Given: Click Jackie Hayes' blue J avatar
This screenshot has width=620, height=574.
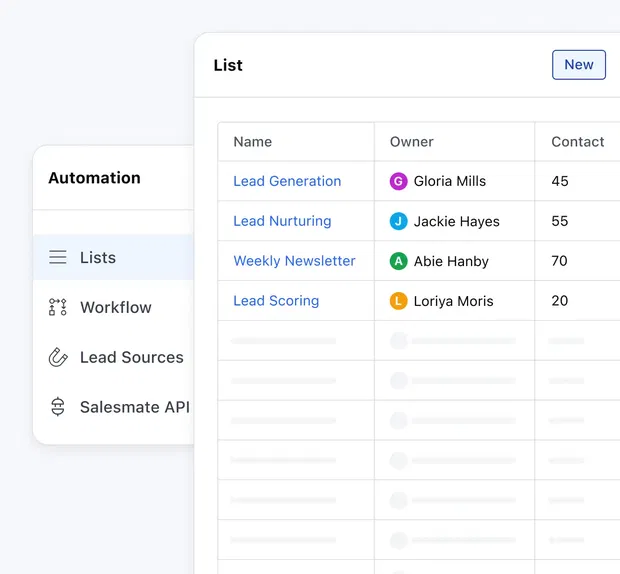Looking at the screenshot, I should (399, 221).
